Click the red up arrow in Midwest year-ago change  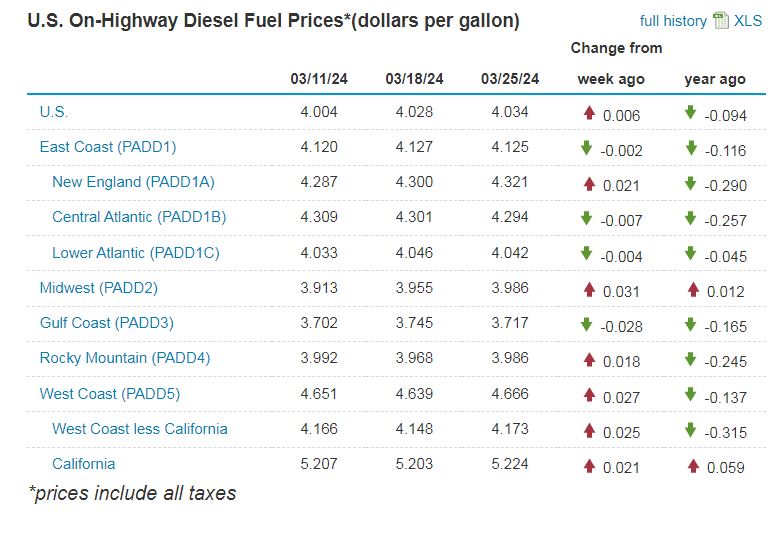(692, 289)
